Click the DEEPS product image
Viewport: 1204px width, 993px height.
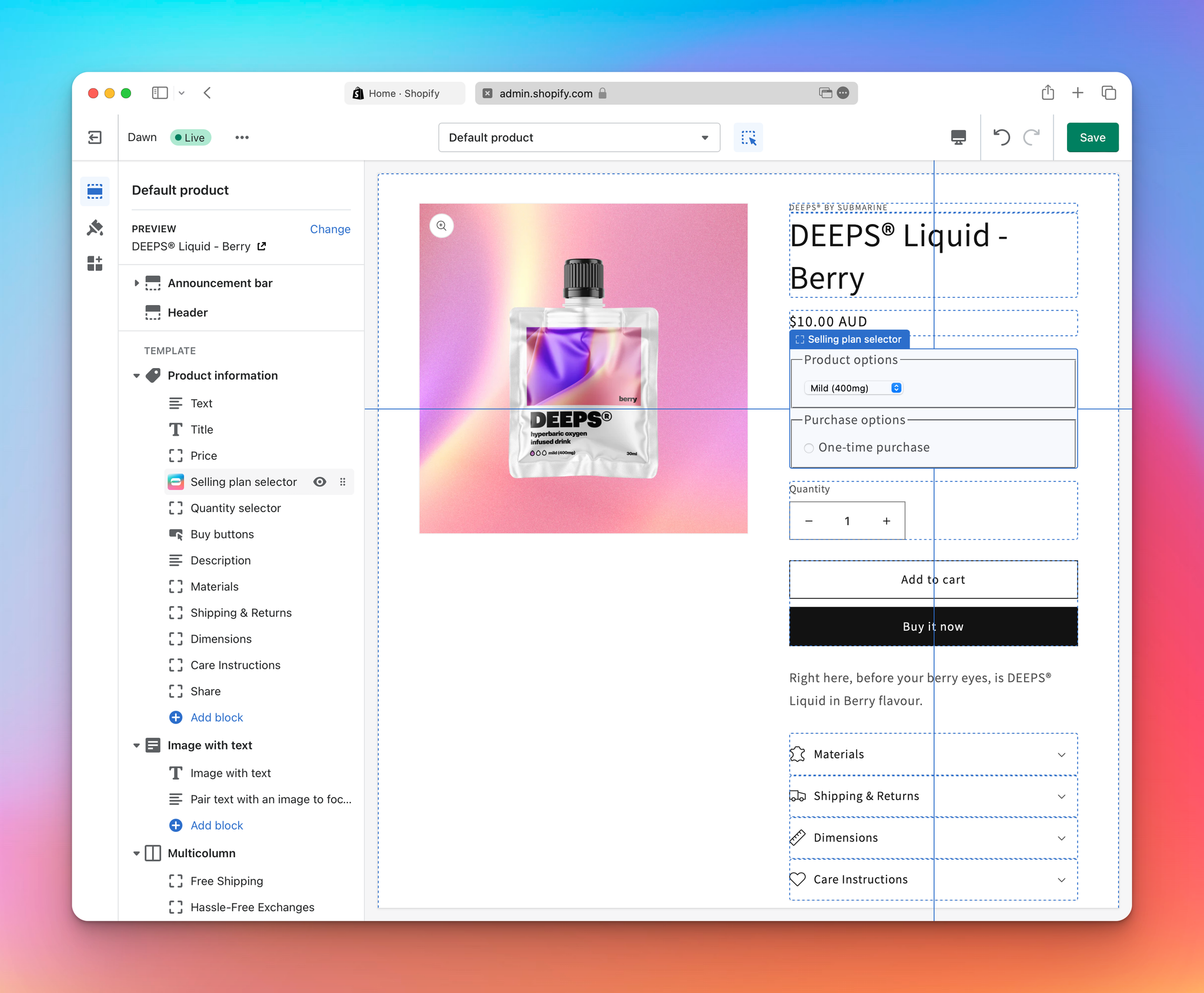pos(583,369)
